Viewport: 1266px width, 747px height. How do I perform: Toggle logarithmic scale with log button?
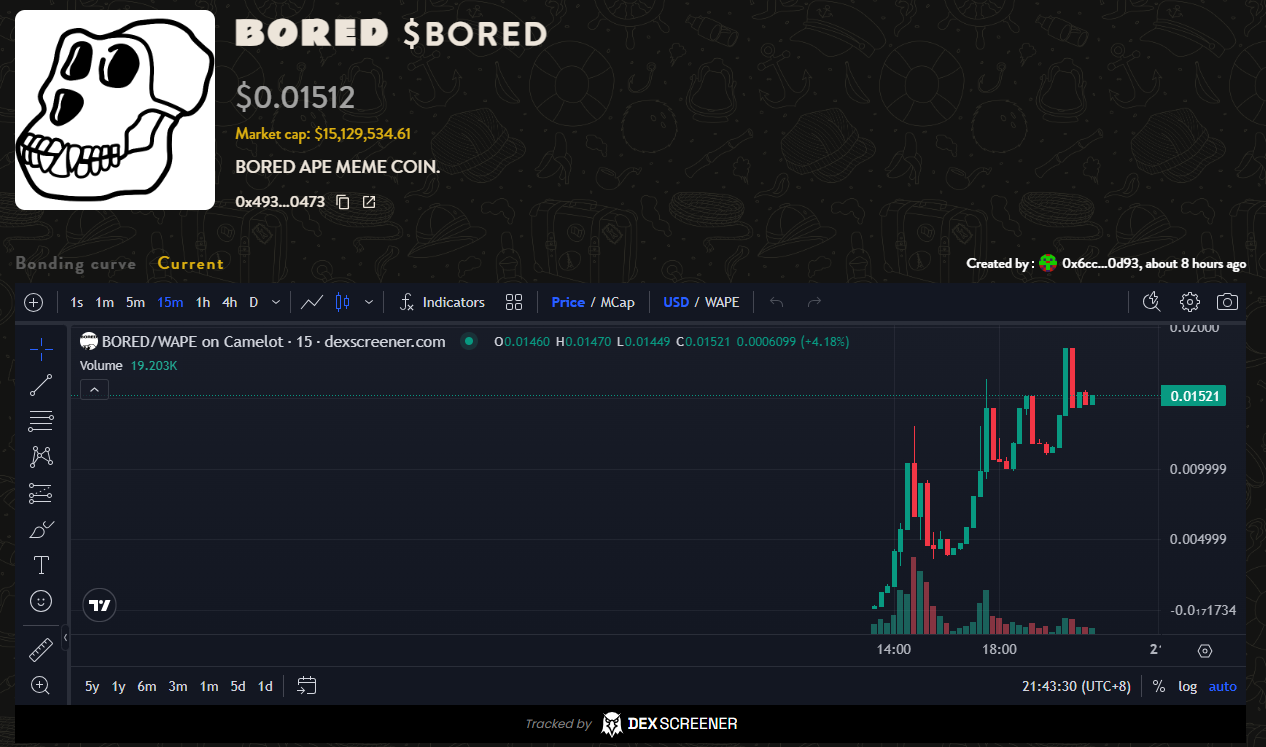1187,686
